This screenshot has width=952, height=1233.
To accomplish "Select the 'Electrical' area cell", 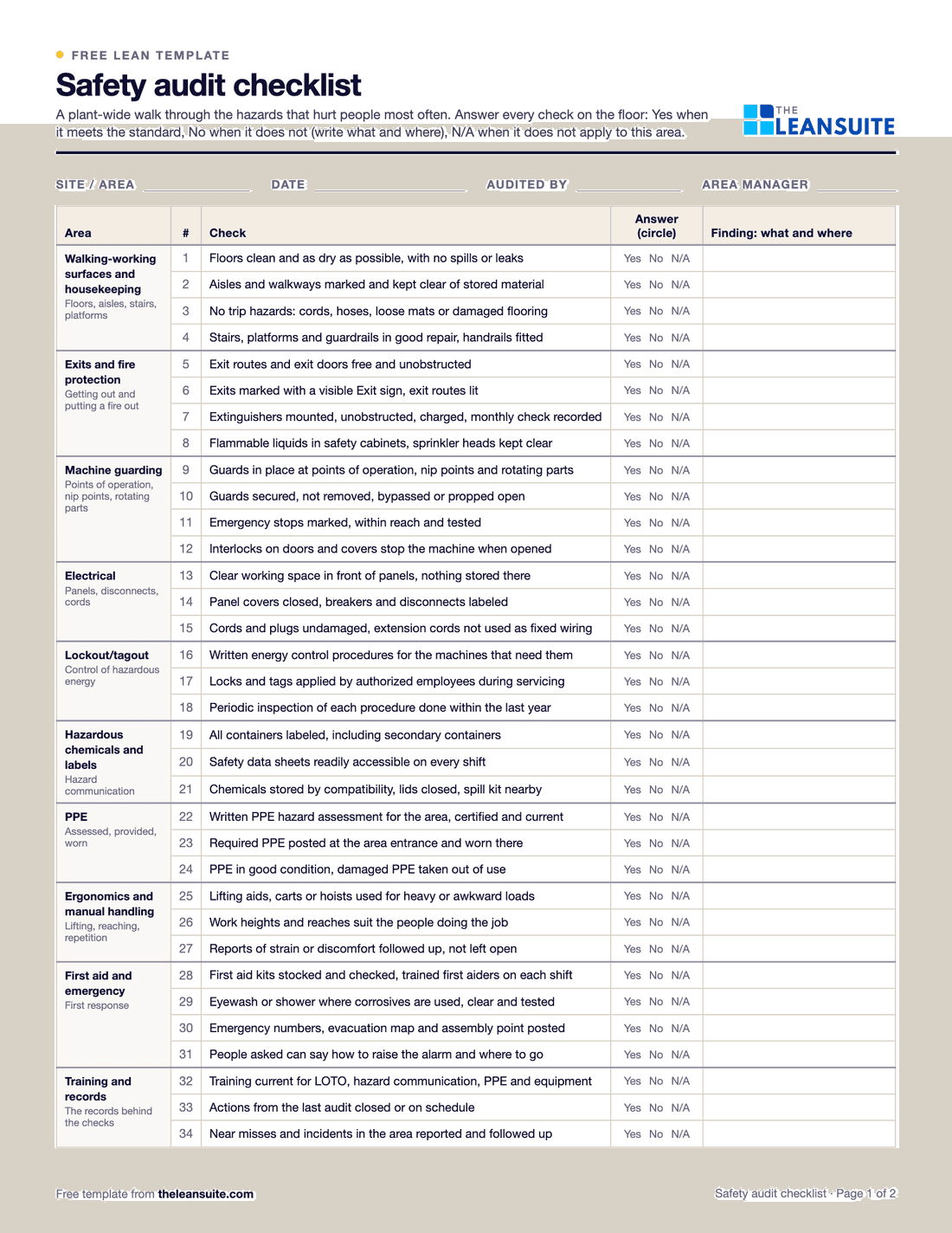I will pyautogui.click(x=113, y=602).
